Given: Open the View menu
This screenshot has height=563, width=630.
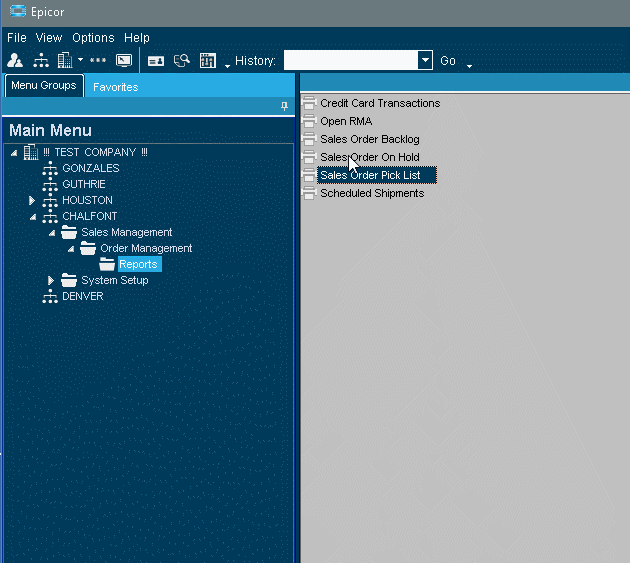Looking at the screenshot, I should [49, 38].
